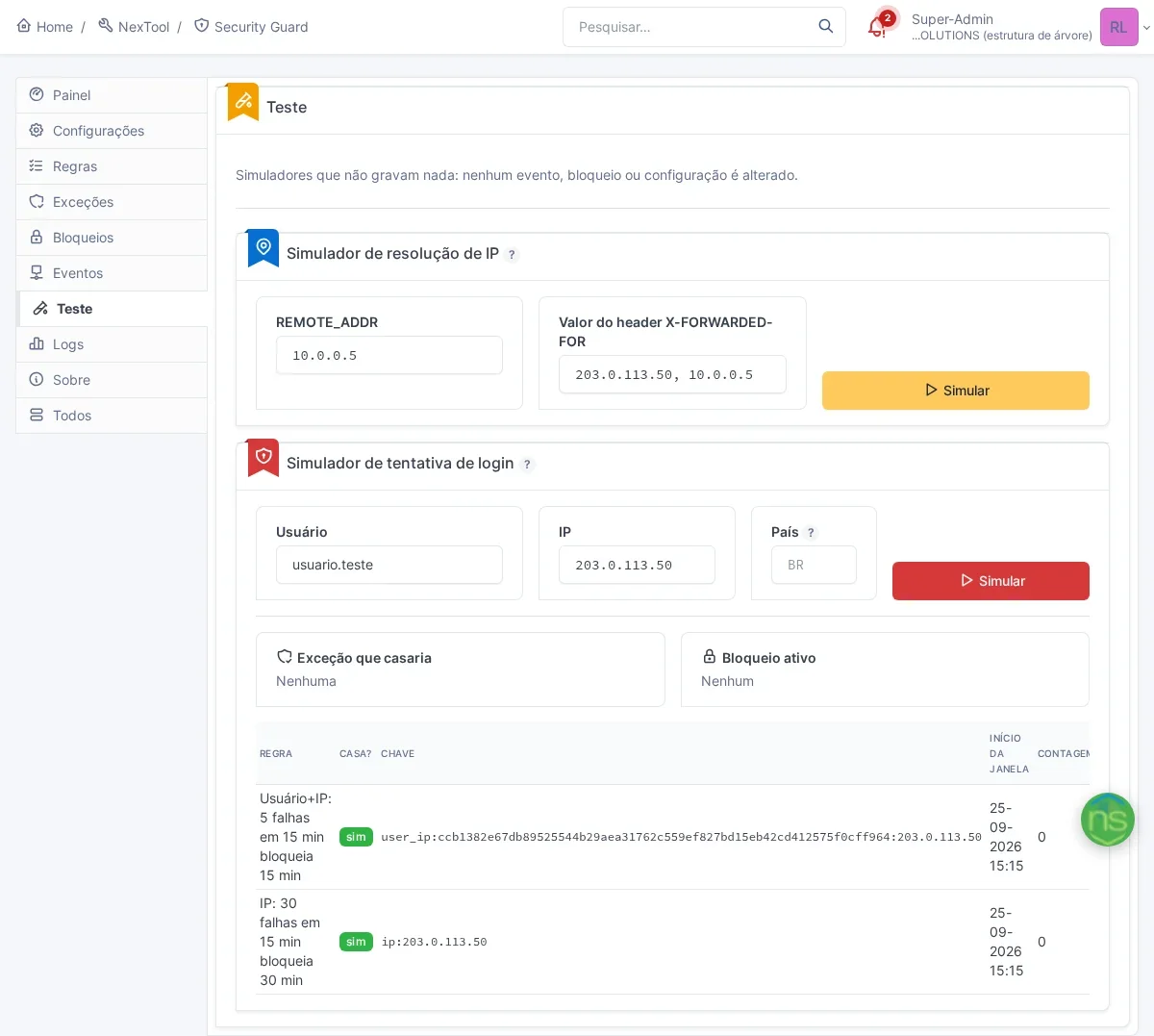The image size is (1154, 1036).
Task: Click the Security Guard shield icon in breadcrumb
Action: point(201,26)
